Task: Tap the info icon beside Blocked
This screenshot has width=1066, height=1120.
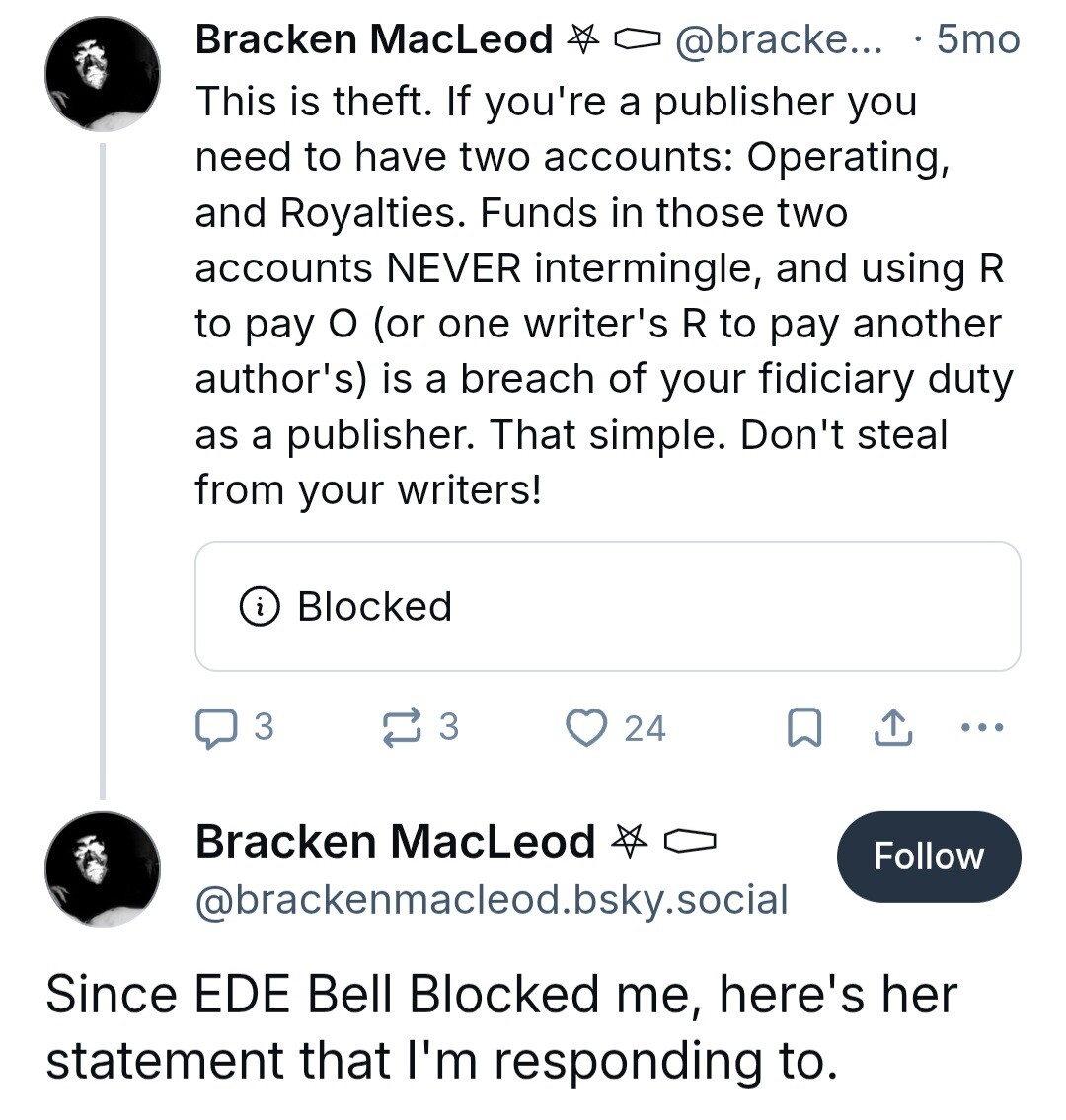Action: point(260,606)
